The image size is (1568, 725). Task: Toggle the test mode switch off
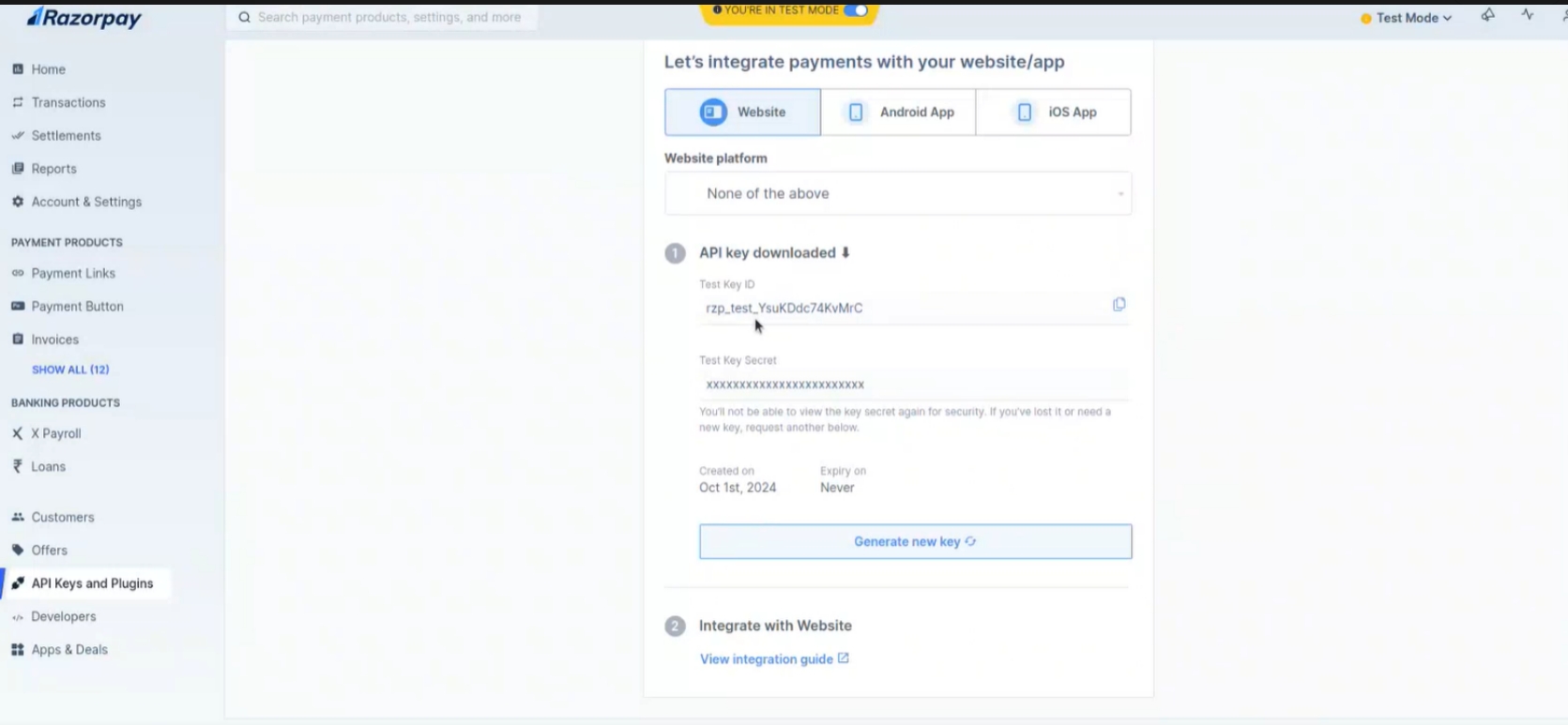[855, 10]
